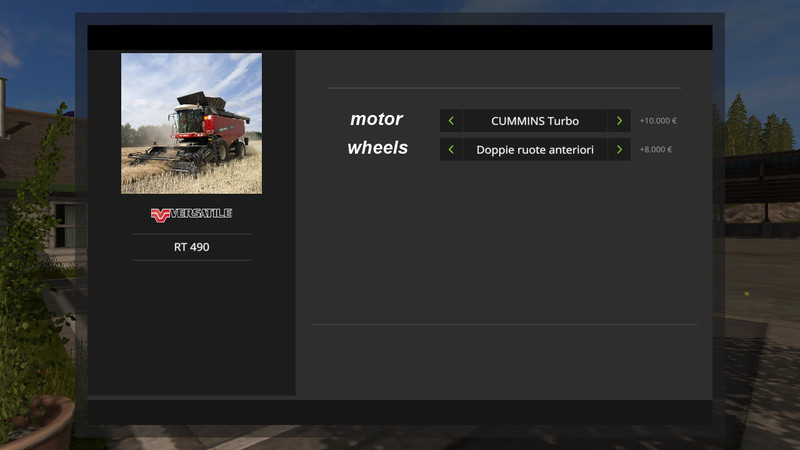The height and width of the screenshot is (450, 800).
Task: Click the +10.000 € motor price
Action: [658, 121]
